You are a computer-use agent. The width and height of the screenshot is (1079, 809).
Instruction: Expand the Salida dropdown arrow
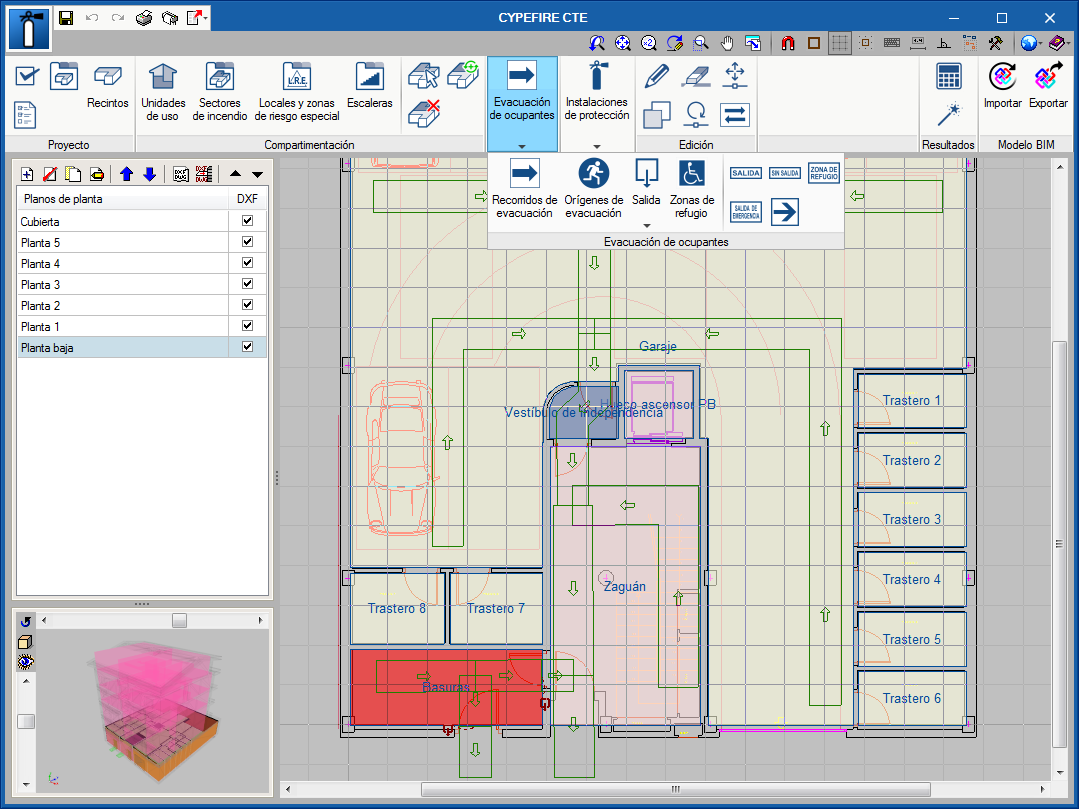647,225
